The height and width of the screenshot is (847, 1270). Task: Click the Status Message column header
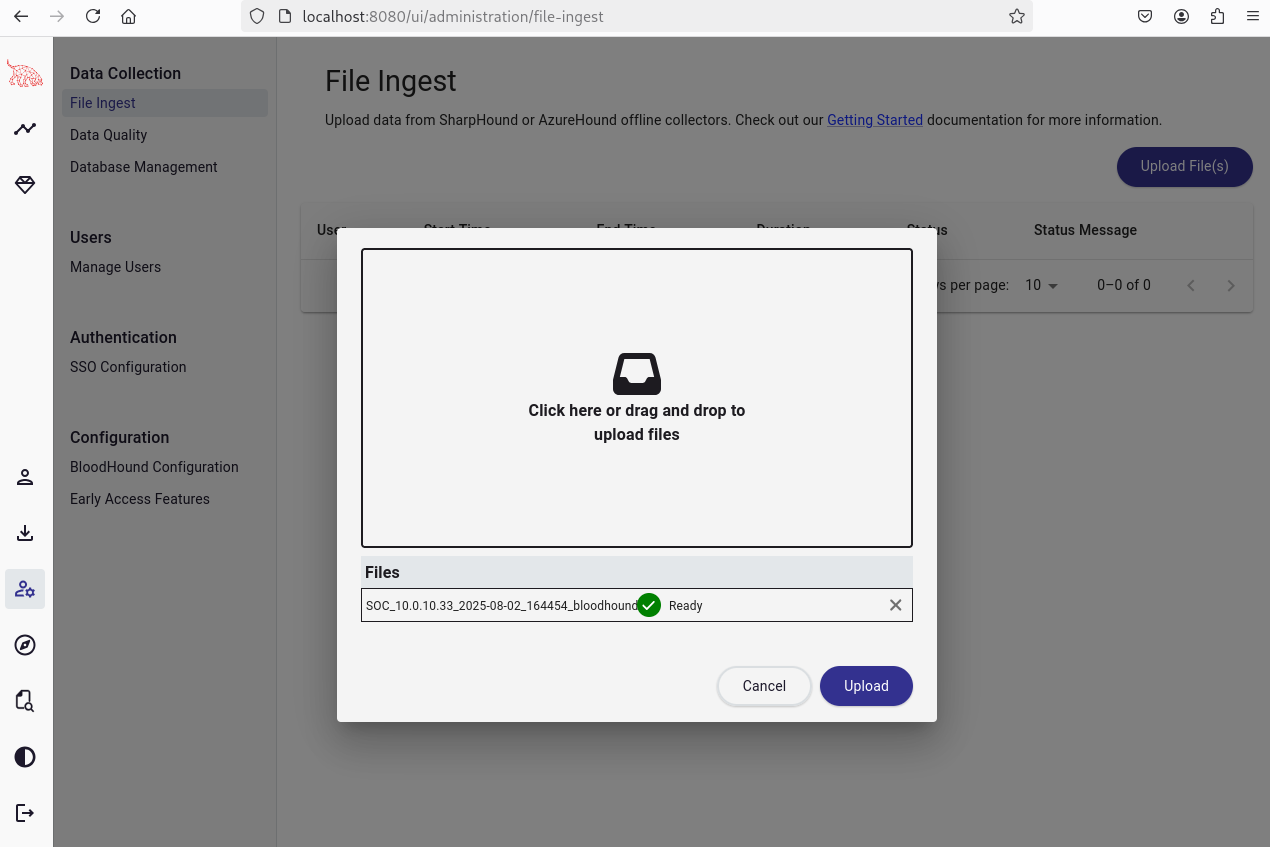tap(1085, 230)
